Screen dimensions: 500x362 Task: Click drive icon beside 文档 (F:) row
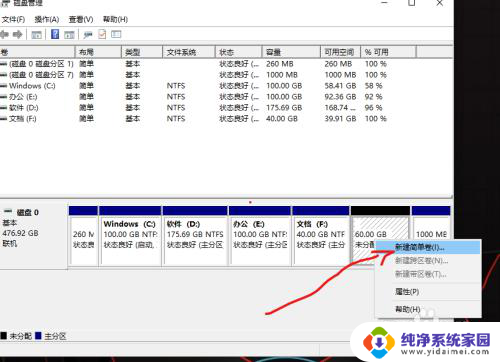tap(3, 119)
